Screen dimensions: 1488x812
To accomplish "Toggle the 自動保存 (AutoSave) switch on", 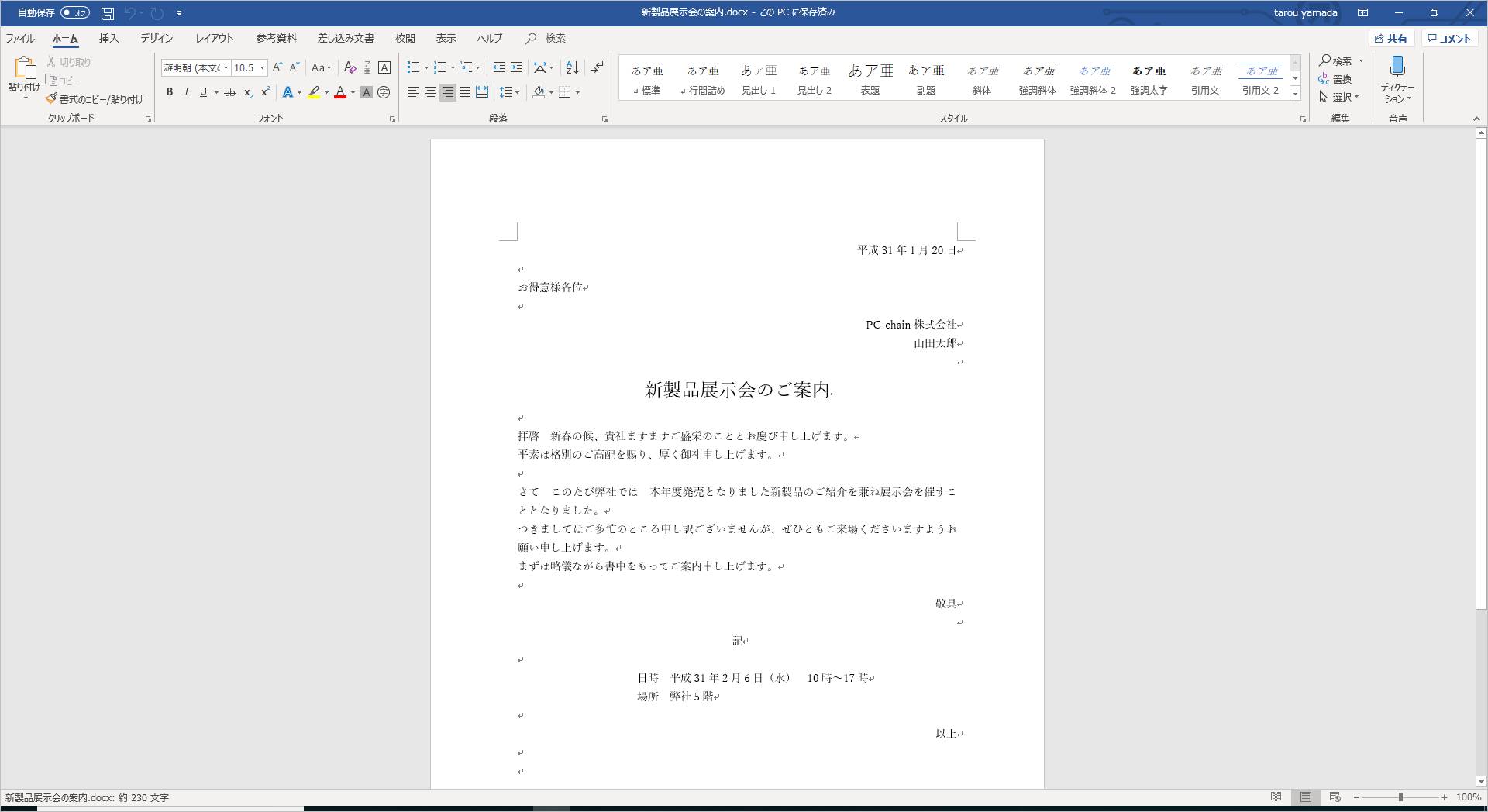I will tap(76, 12).
